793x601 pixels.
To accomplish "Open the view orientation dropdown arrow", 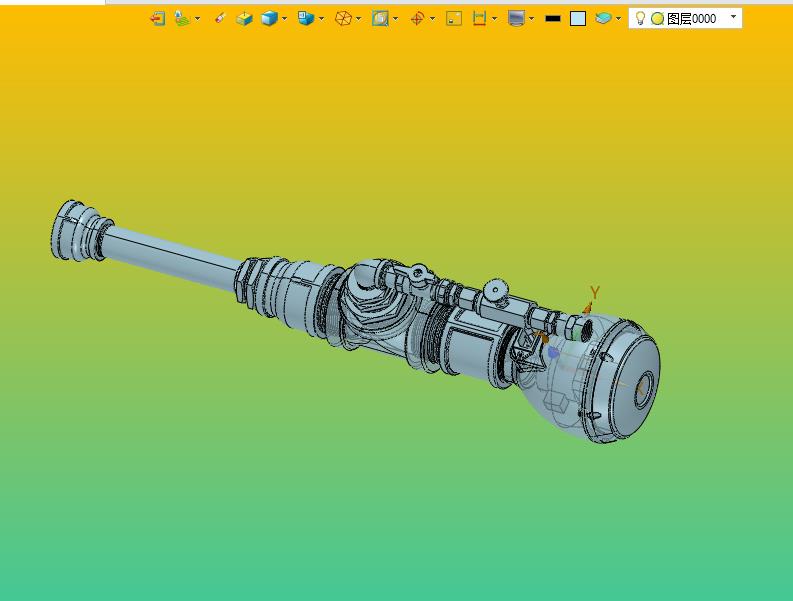I will pyautogui.click(x=321, y=19).
